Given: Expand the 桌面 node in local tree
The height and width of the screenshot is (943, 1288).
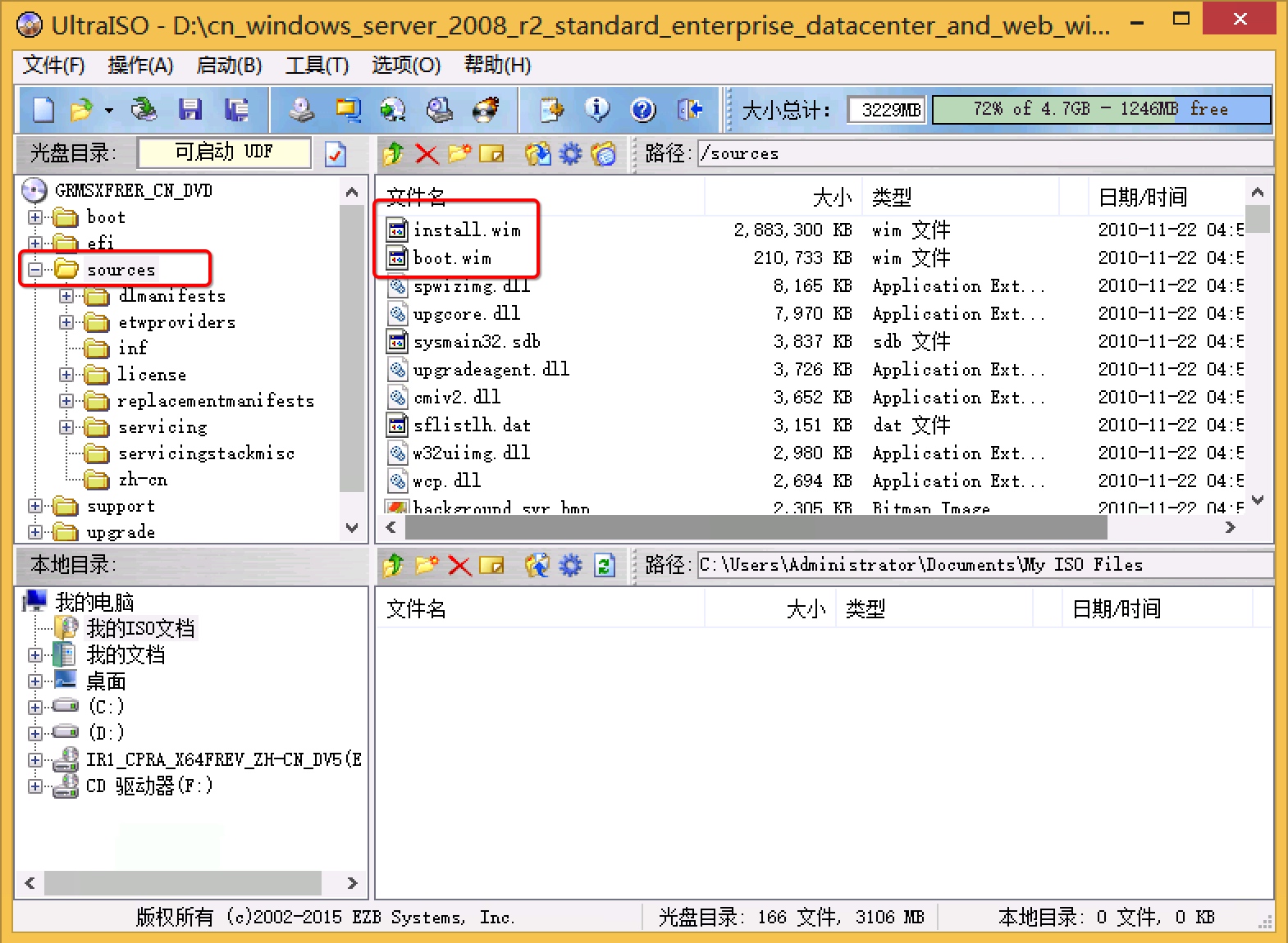Looking at the screenshot, I should pyautogui.click(x=35, y=681).
